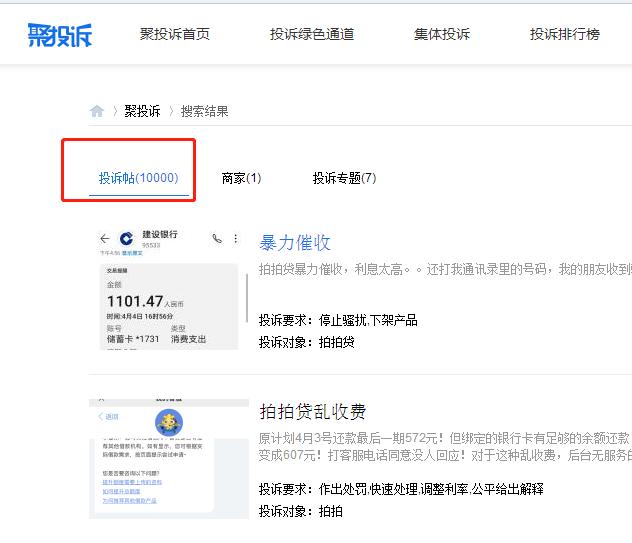
Task: Click description starting 原计划4月3号还款
Action: 445,446
